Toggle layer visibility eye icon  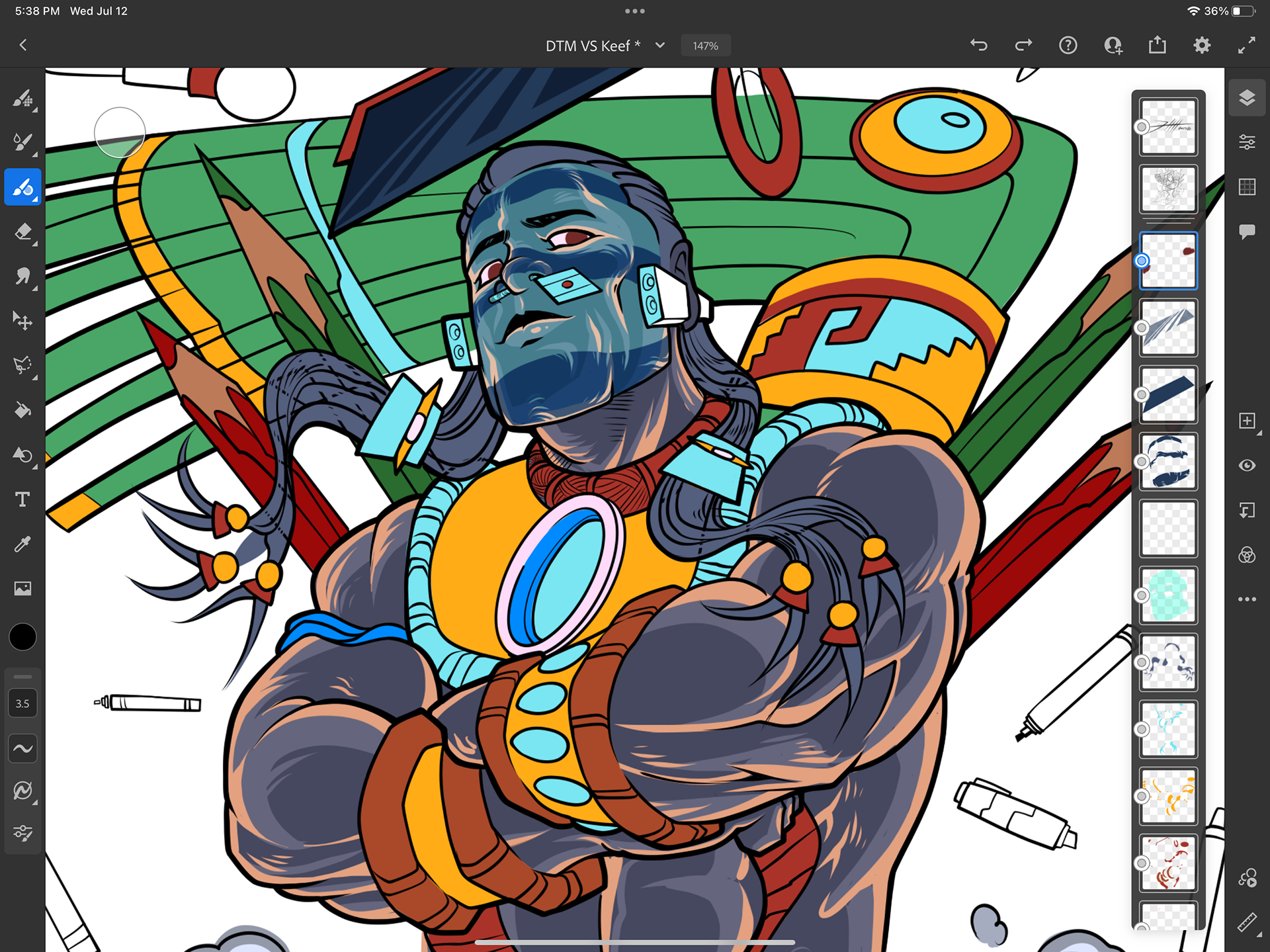[1247, 466]
